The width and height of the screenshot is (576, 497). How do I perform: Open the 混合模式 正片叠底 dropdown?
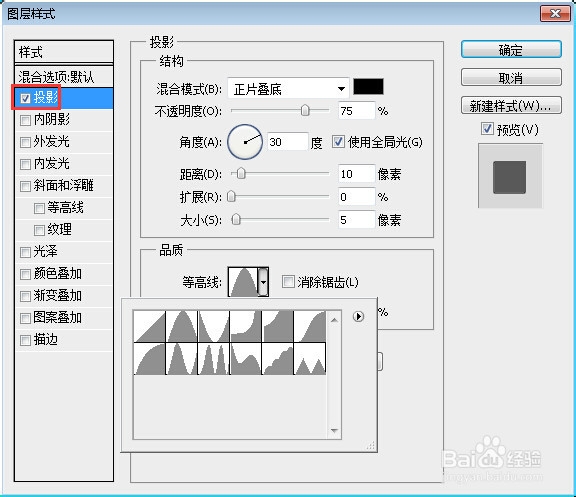pyautogui.click(x=288, y=89)
